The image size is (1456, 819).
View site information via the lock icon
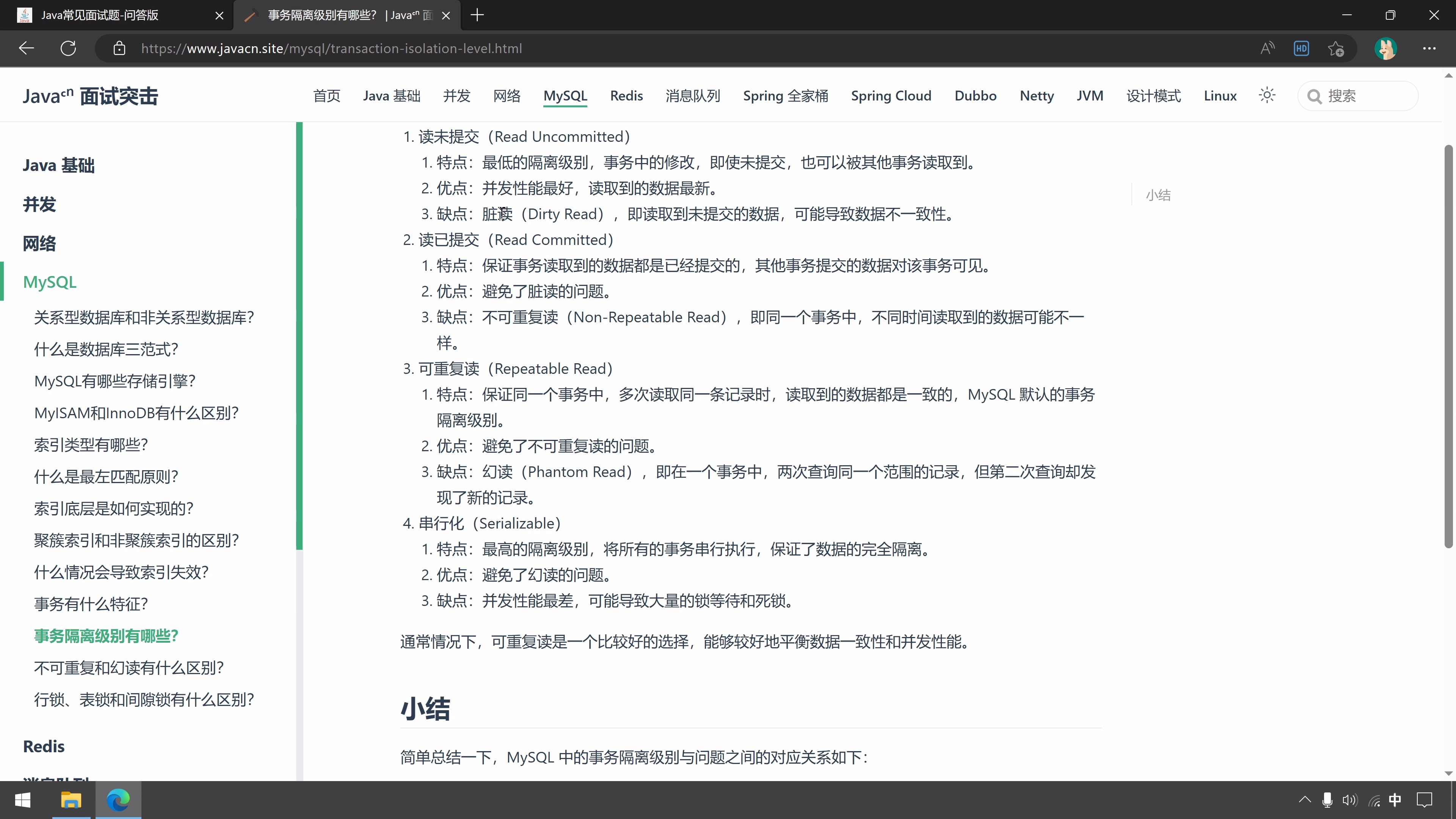[x=119, y=48]
